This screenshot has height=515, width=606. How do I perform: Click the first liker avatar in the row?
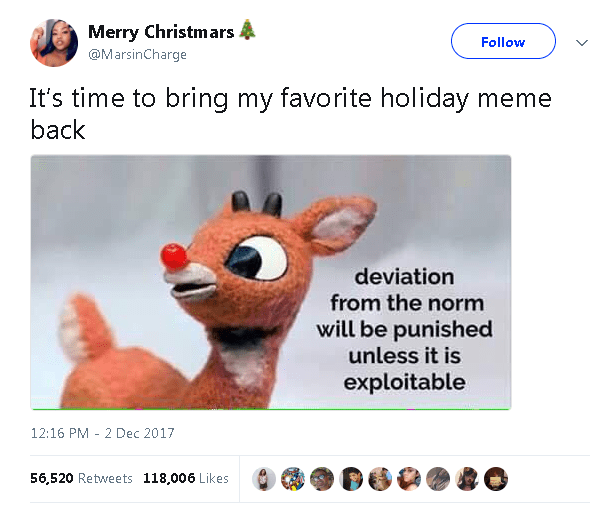click(x=264, y=479)
